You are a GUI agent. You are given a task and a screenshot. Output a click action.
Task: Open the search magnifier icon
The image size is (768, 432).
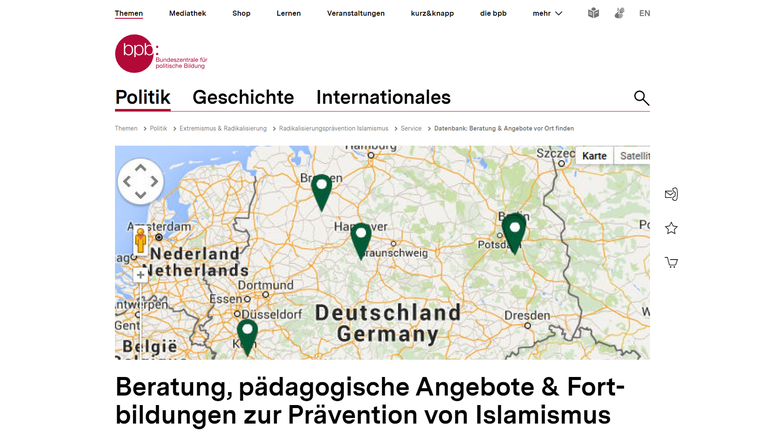coord(641,98)
